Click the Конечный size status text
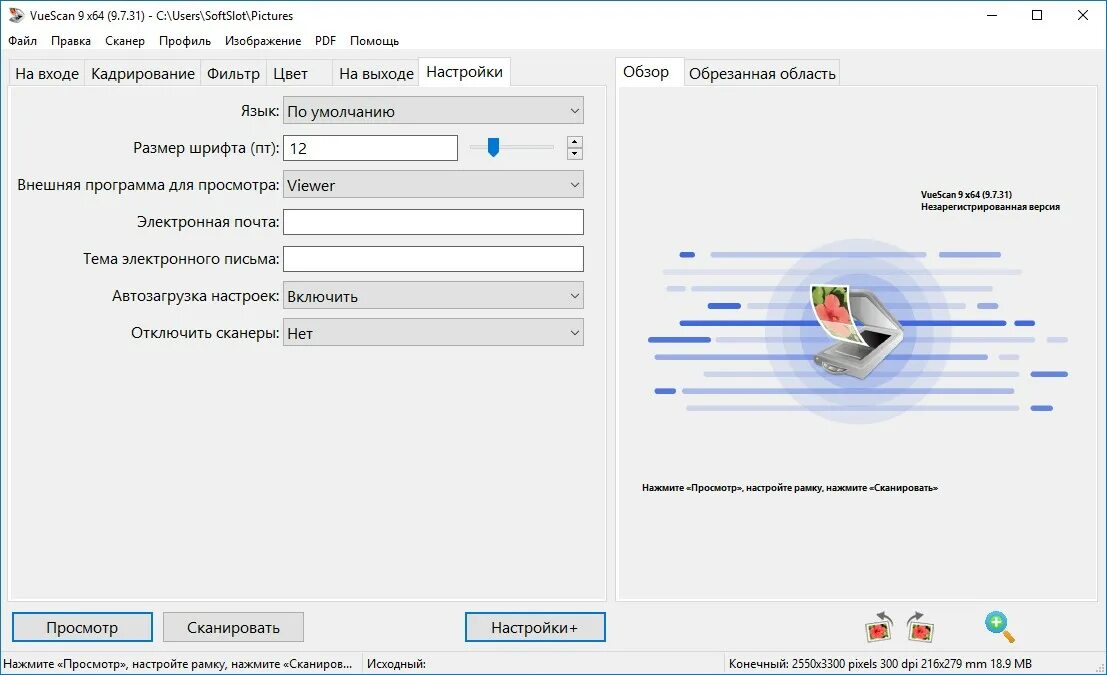Screen dimensions: 1107x675 coord(880,664)
